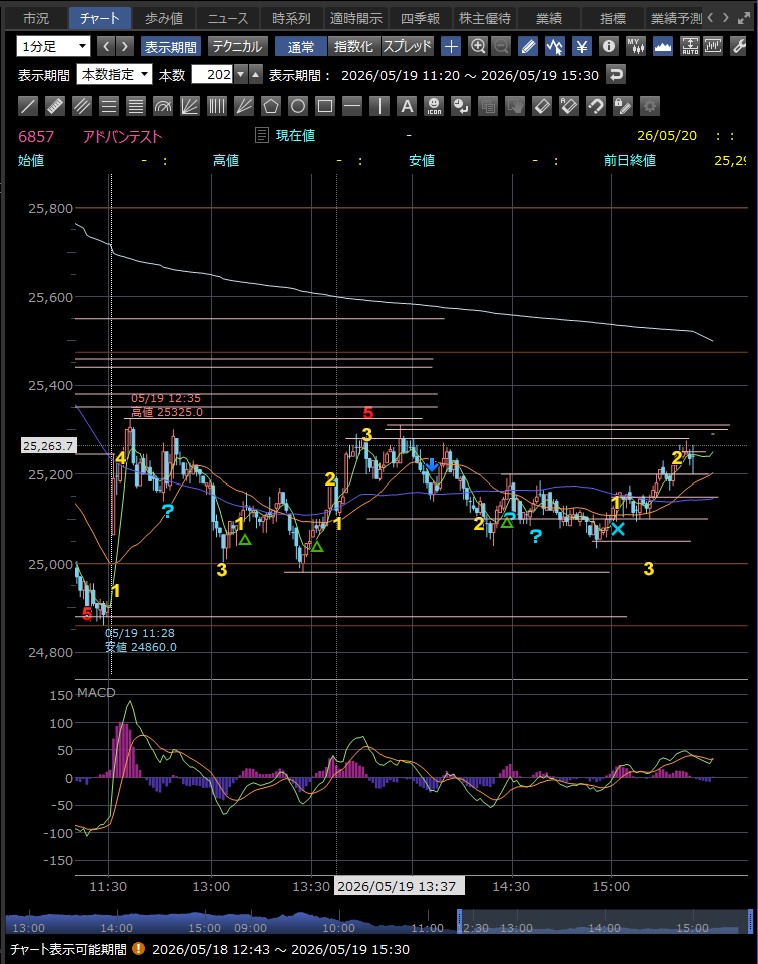Select the text annotation 'A' tool

[406, 106]
